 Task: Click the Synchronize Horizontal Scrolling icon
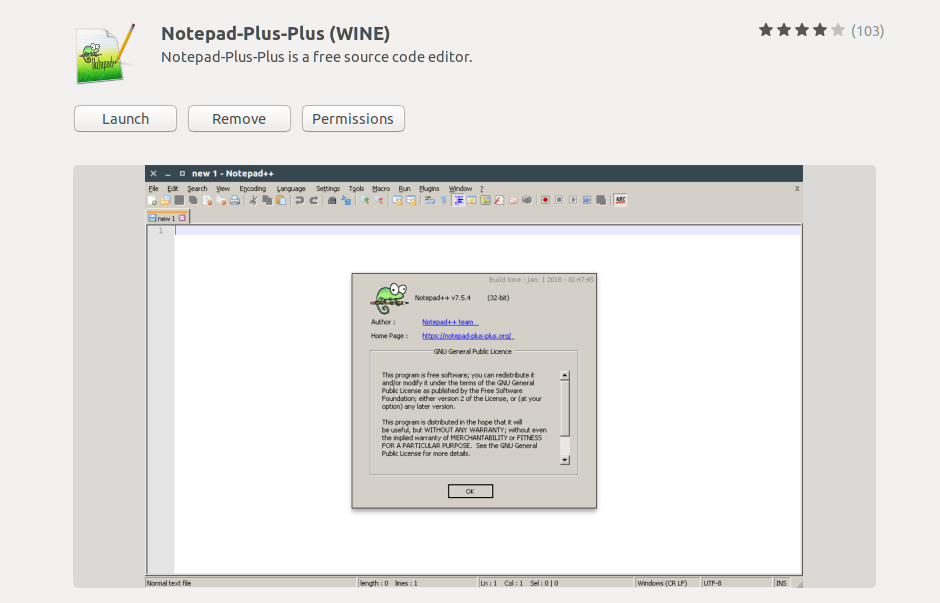coord(411,200)
